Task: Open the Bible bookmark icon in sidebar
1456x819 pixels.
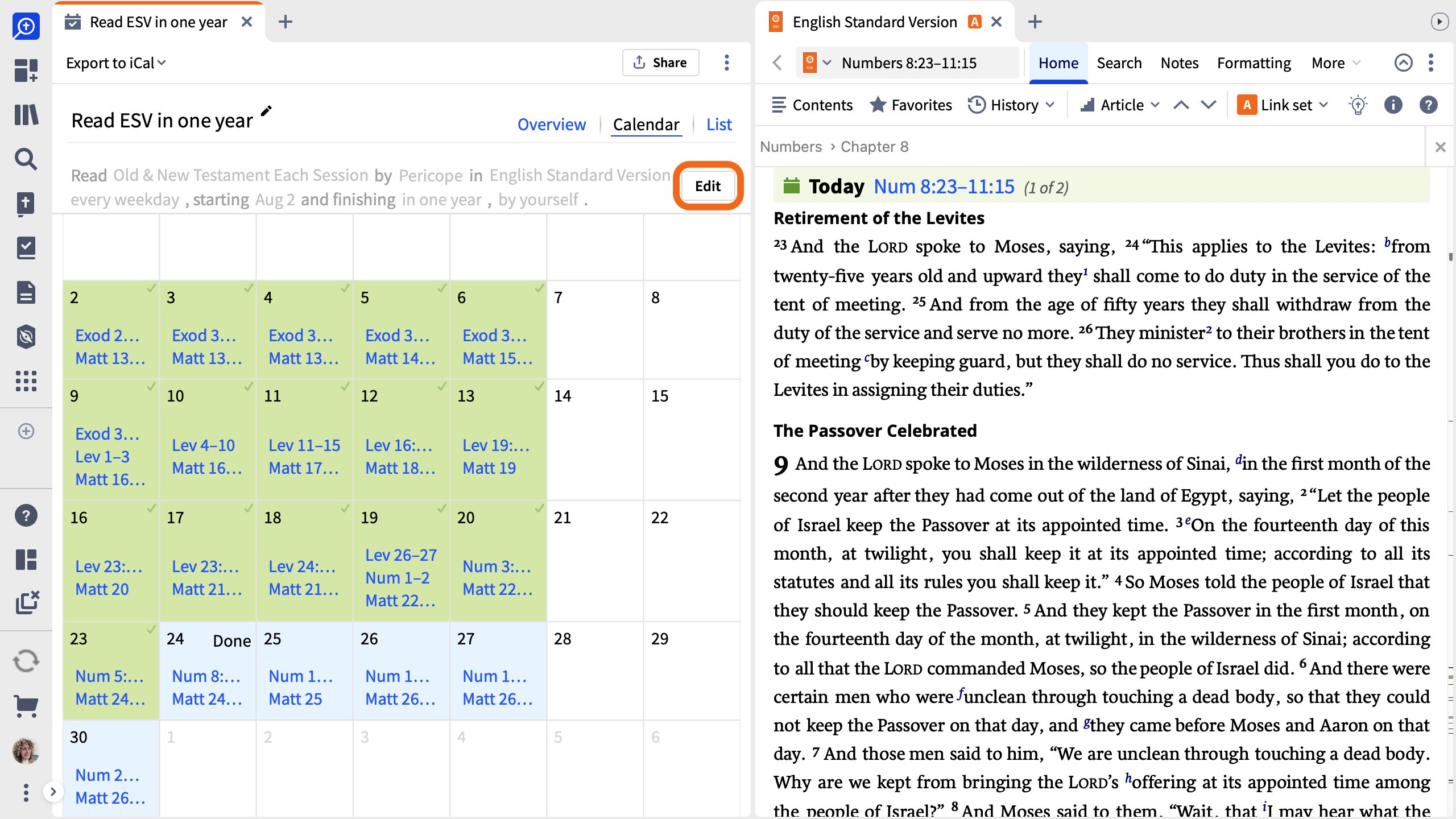Action: 26,204
